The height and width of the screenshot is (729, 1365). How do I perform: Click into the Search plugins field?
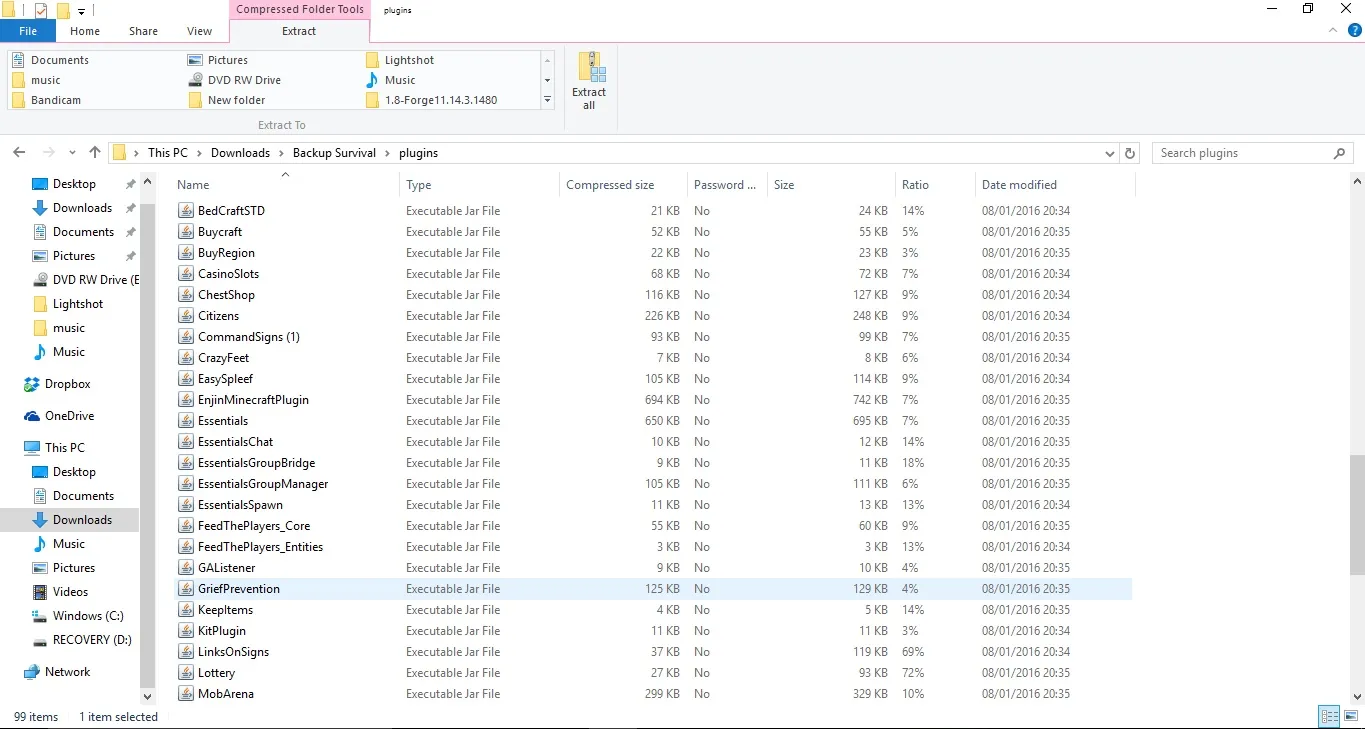(1240, 153)
